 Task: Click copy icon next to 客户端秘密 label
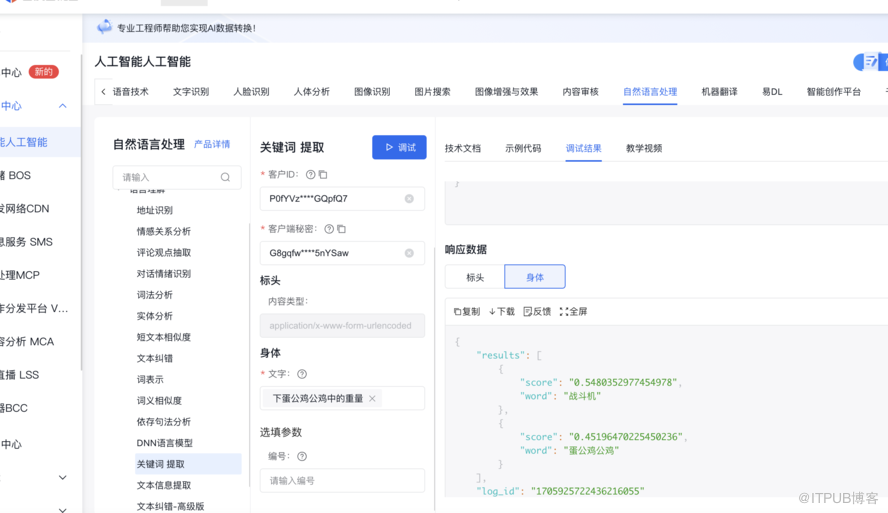pyautogui.click(x=341, y=229)
